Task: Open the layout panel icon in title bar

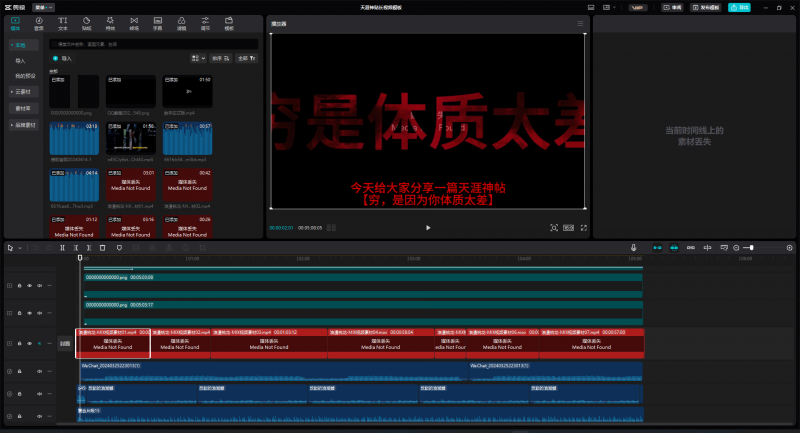Action: click(x=591, y=8)
